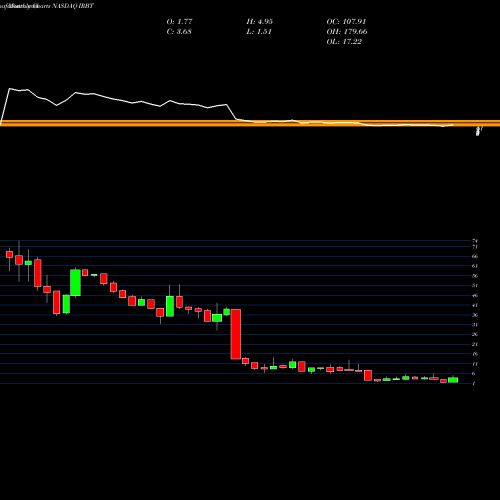Click the OL: 17.22 reading

click(x=344, y=42)
